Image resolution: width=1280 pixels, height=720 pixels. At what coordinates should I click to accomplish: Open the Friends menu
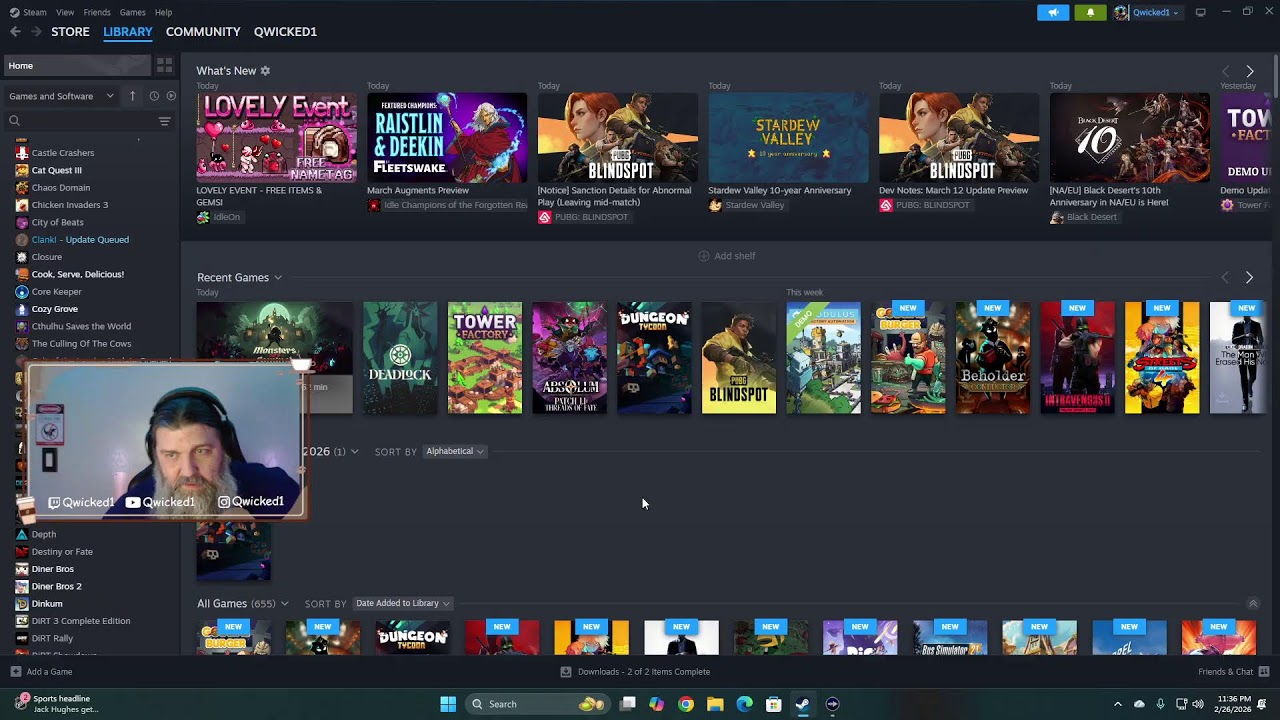pos(97,12)
